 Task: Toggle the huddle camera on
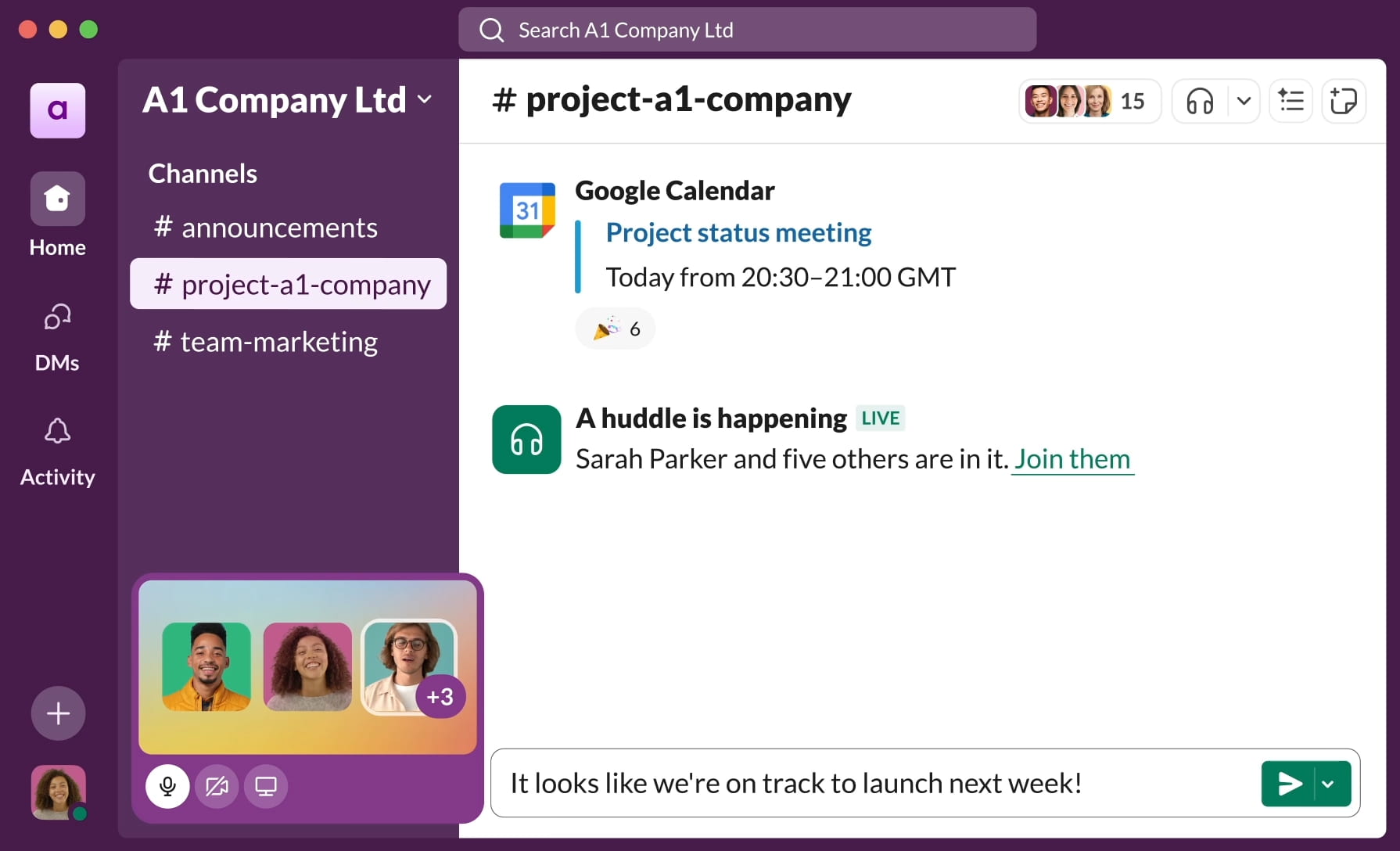[x=217, y=786]
